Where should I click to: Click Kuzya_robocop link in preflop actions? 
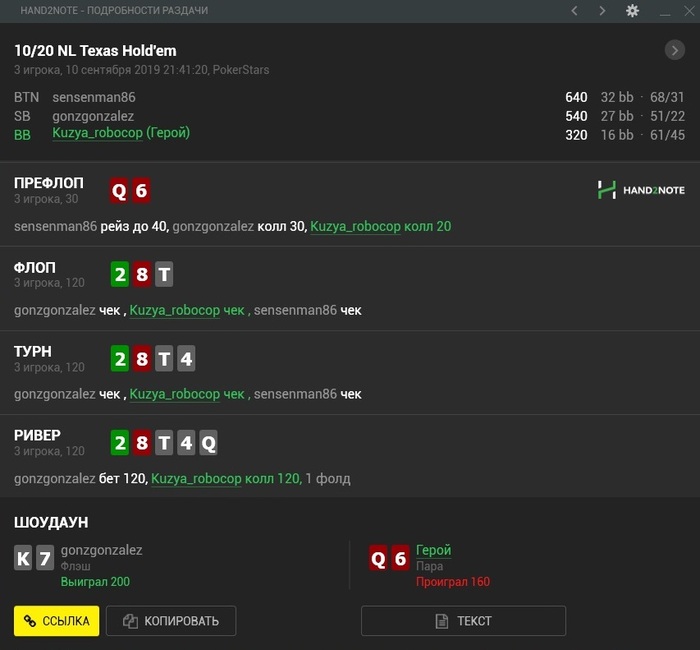point(355,226)
